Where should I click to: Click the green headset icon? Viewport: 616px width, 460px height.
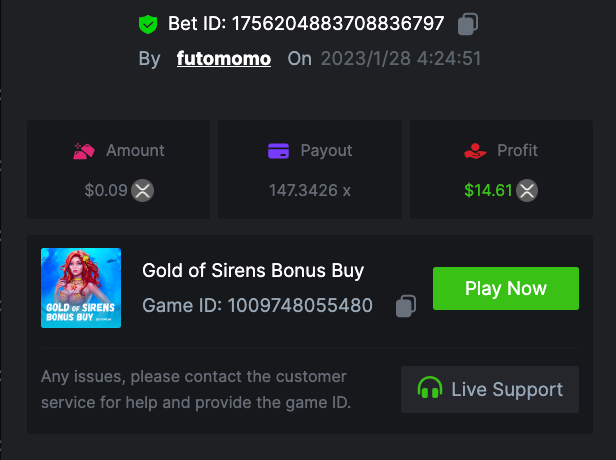tap(430, 389)
